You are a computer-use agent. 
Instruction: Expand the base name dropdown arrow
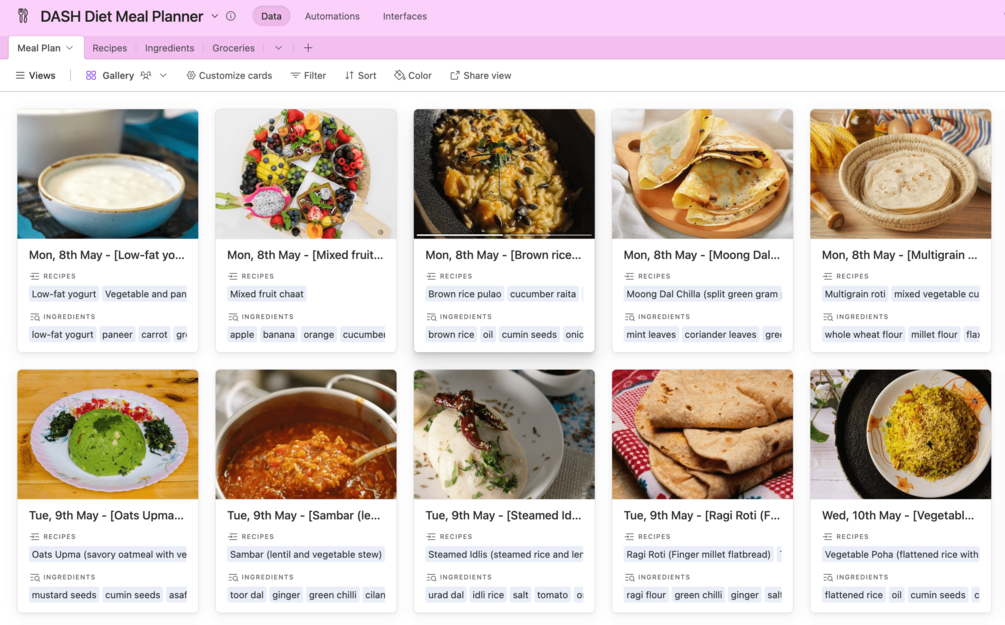pos(215,16)
